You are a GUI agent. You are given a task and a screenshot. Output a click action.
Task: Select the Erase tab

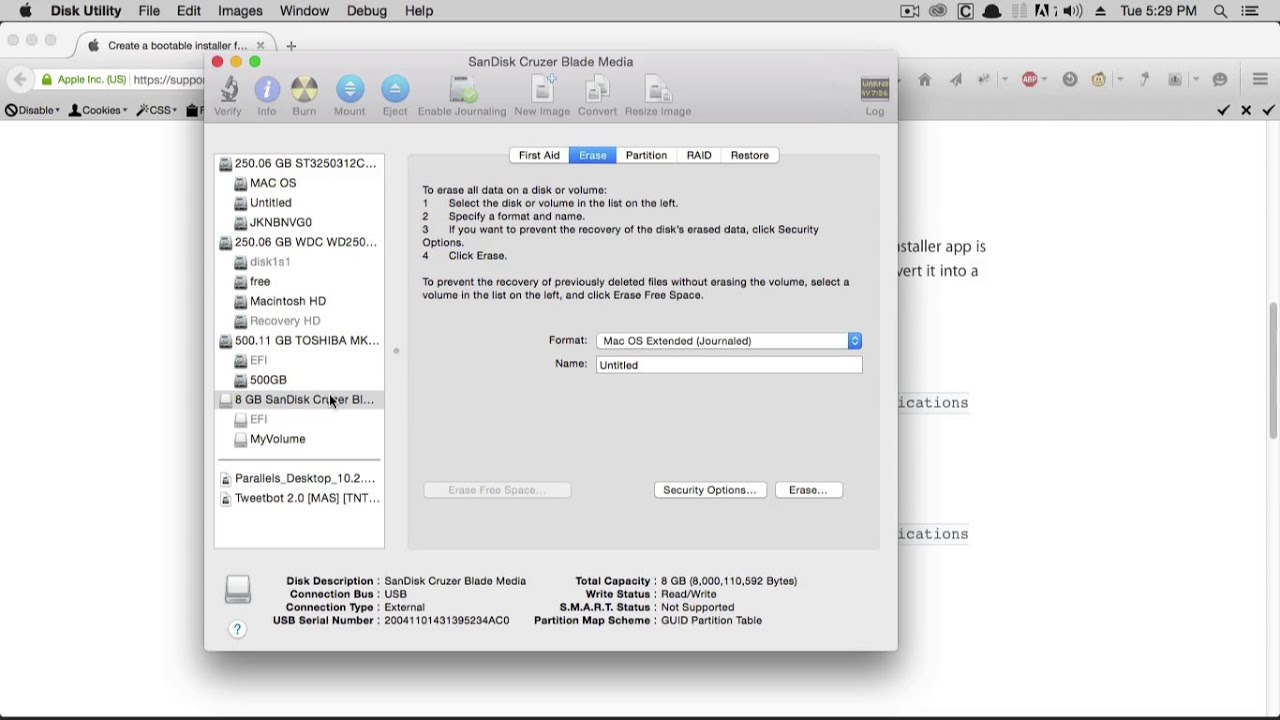click(x=592, y=155)
